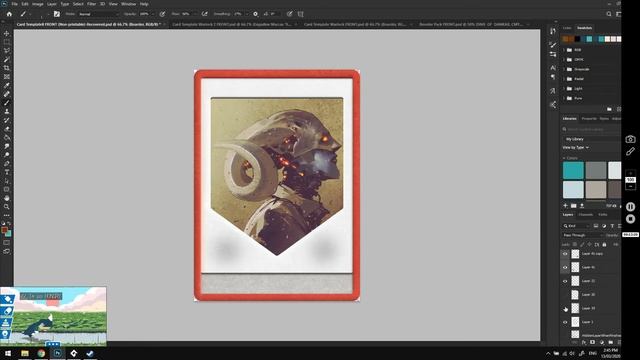Open the Windows Start menu

pyautogui.click(x=8, y=353)
